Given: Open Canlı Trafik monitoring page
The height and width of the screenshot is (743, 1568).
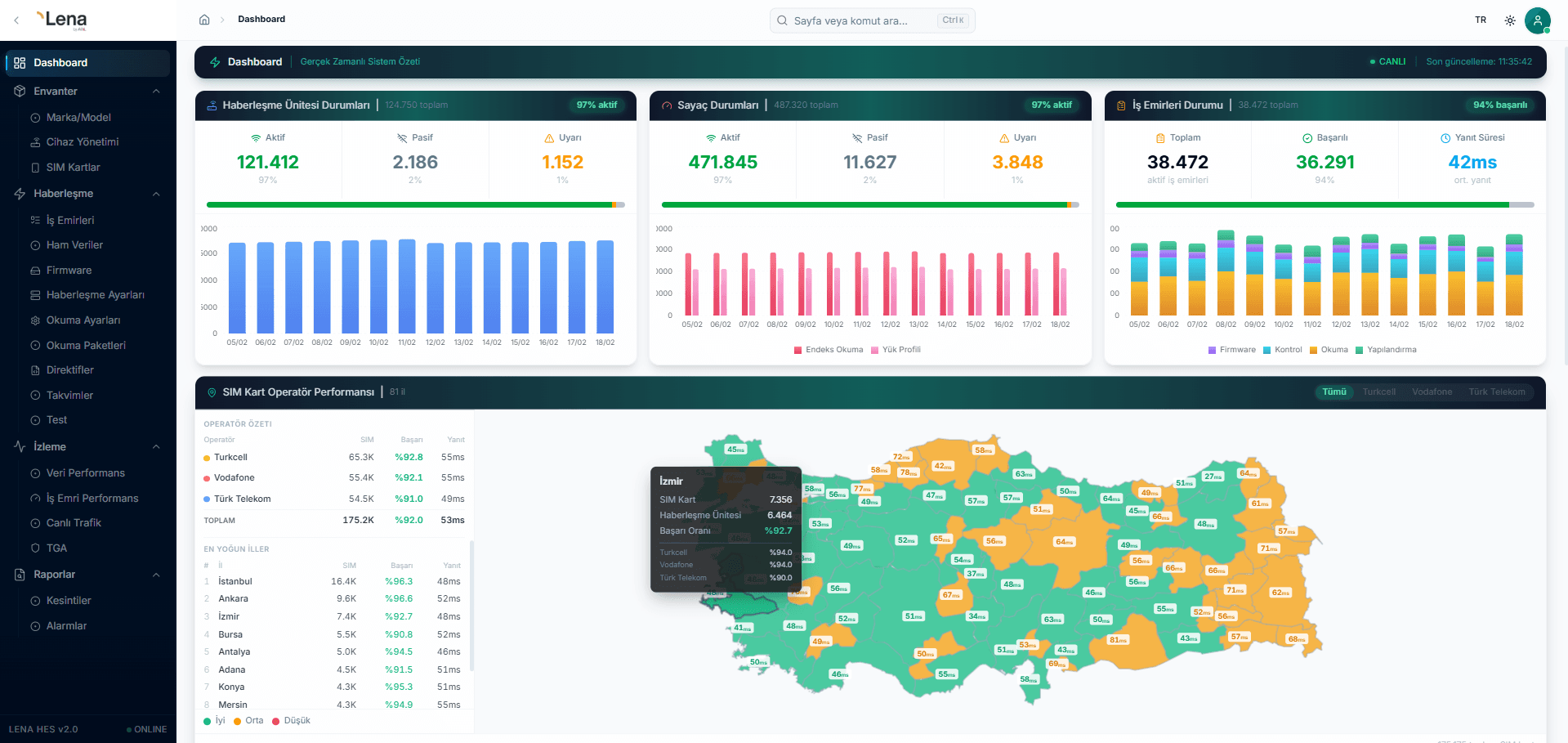Looking at the screenshot, I should (74, 523).
